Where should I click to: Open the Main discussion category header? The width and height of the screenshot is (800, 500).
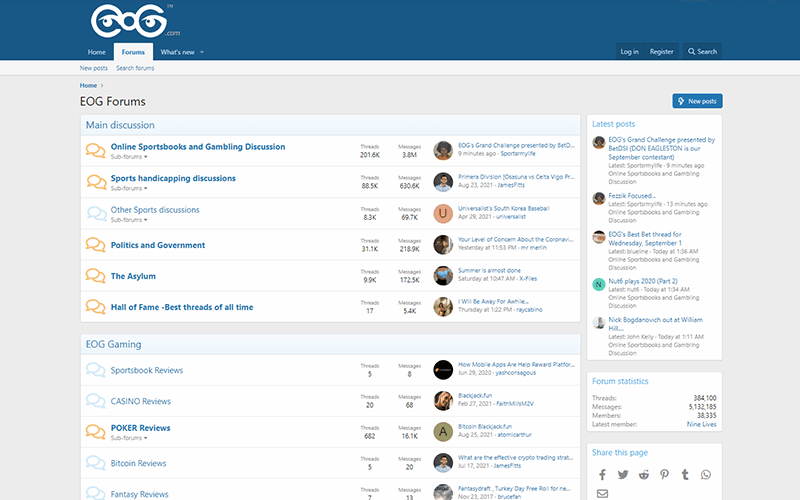(120, 125)
